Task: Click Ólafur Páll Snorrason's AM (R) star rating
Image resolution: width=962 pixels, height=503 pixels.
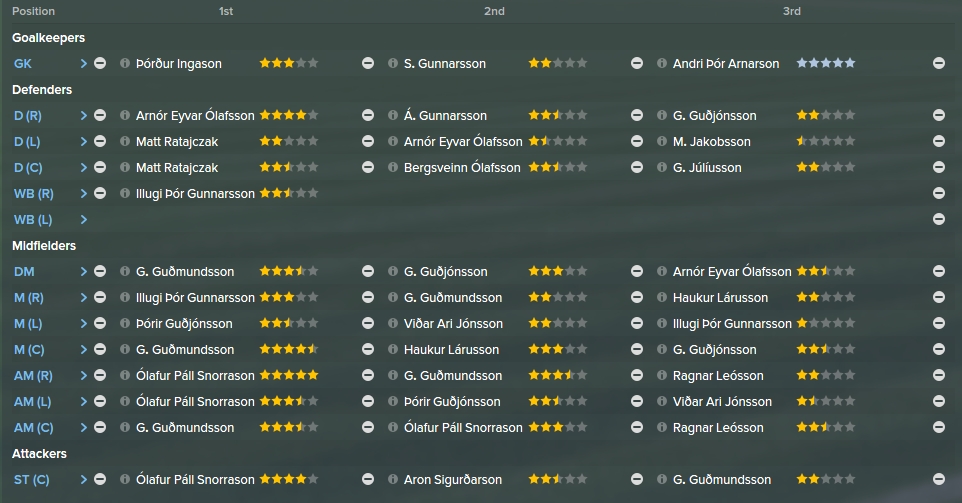Action: pyautogui.click(x=289, y=375)
